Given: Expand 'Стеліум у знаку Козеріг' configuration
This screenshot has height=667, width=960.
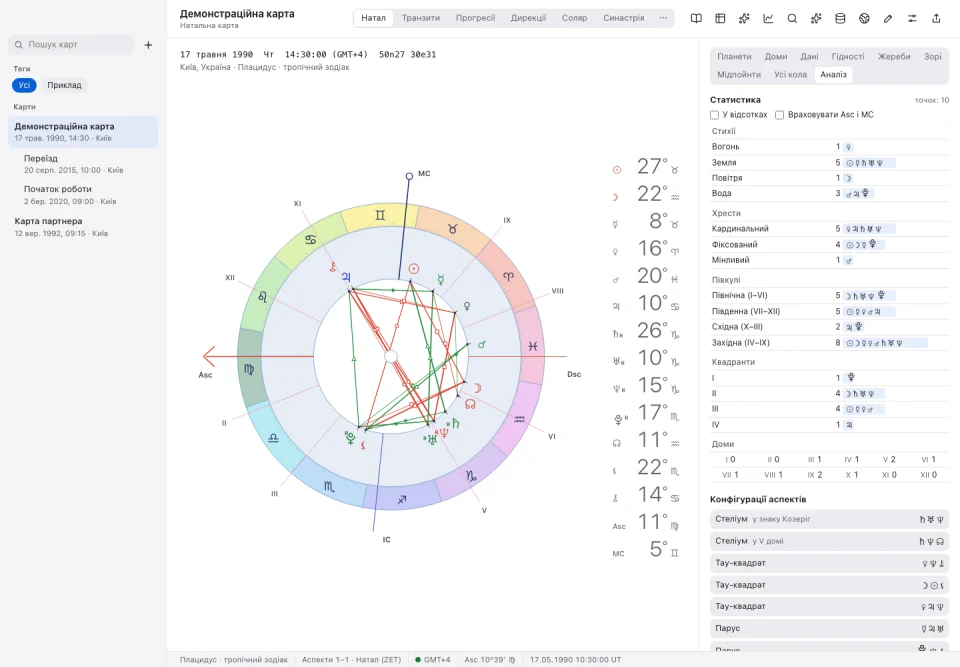Looking at the screenshot, I should point(829,519).
